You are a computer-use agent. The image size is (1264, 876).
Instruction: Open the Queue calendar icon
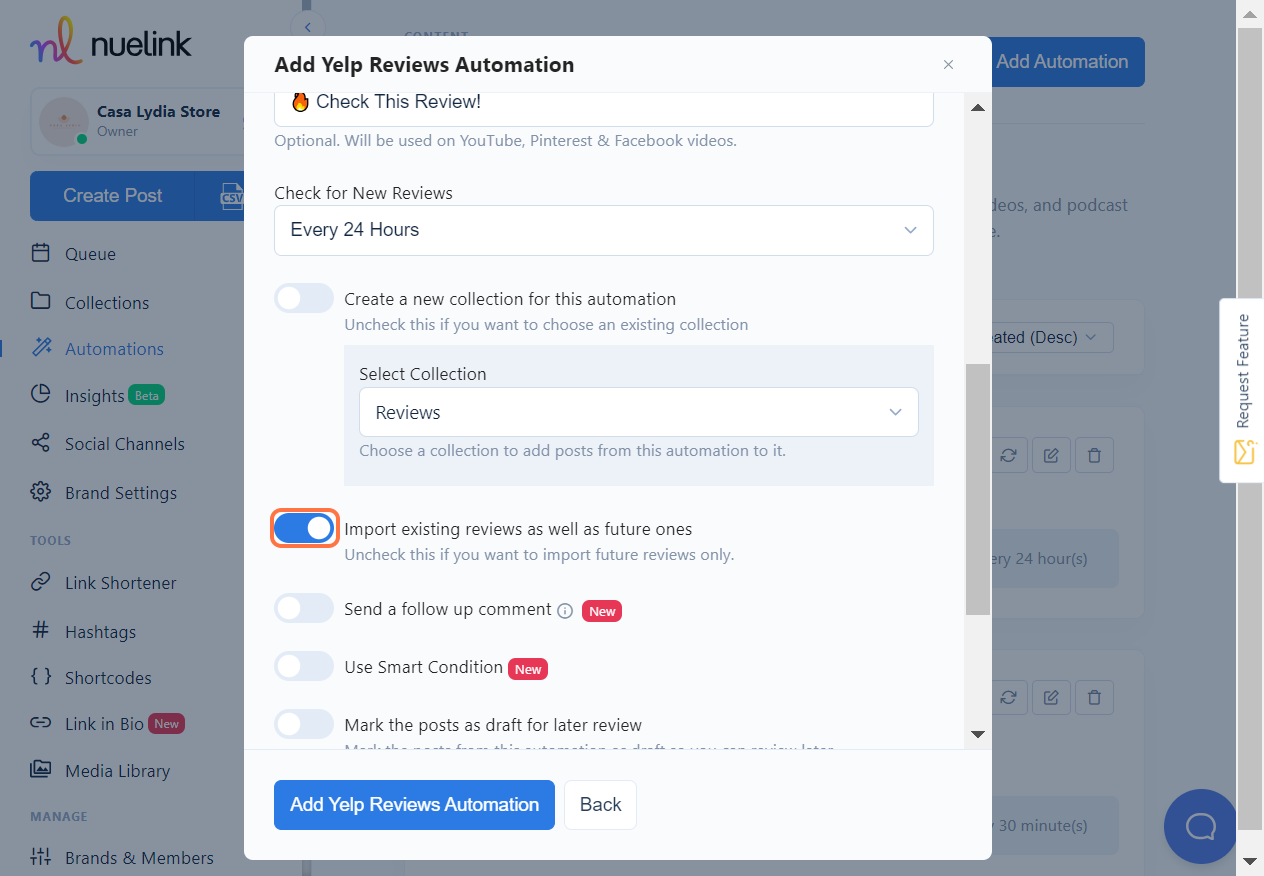(40, 253)
